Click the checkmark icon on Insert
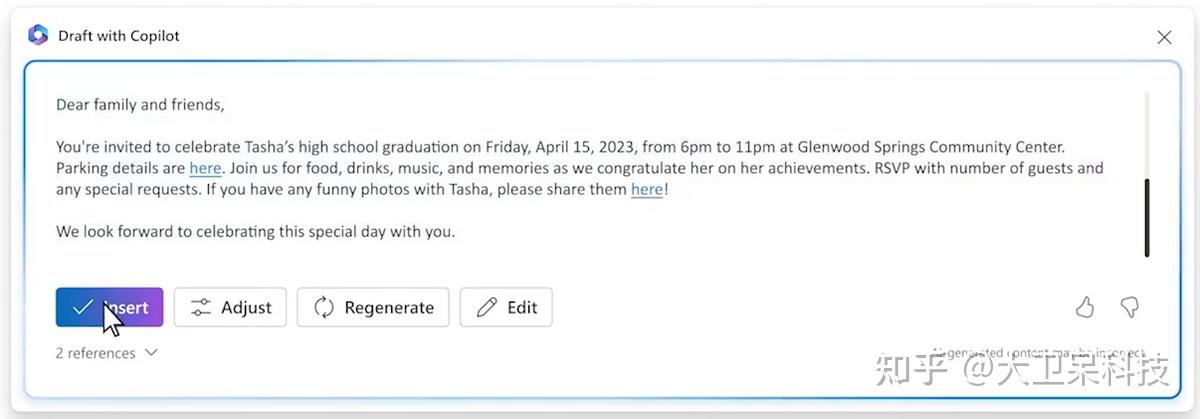1200x419 pixels. pyautogui.click(x=83, y=307)
